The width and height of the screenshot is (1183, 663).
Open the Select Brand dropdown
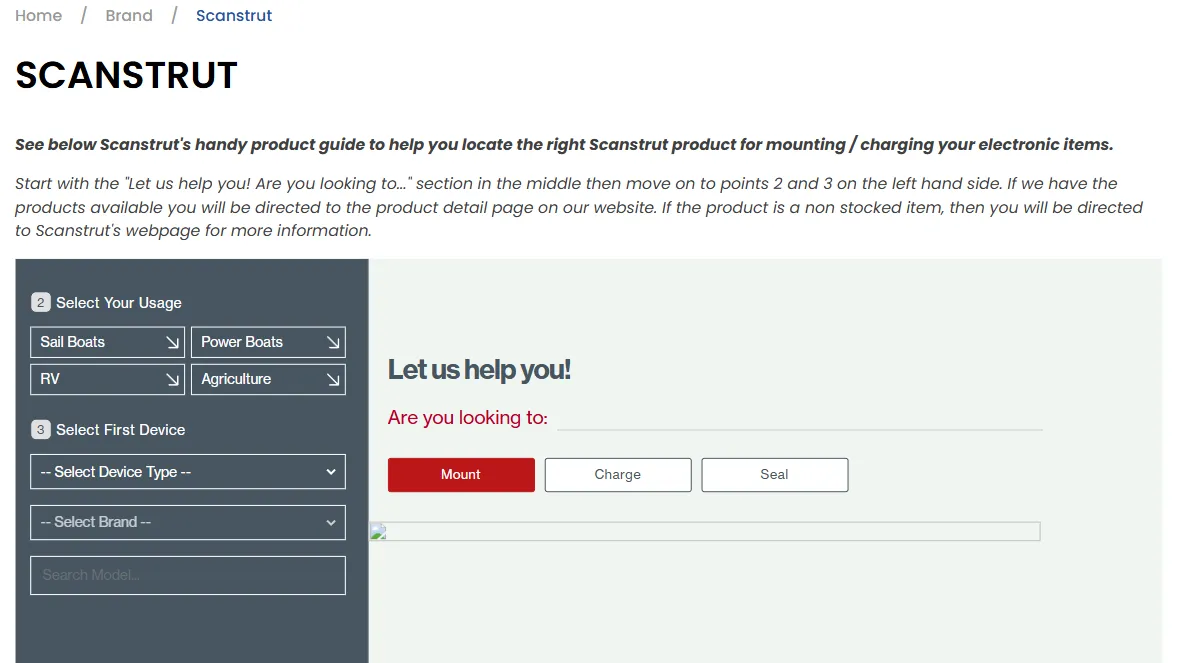(187, 522)
